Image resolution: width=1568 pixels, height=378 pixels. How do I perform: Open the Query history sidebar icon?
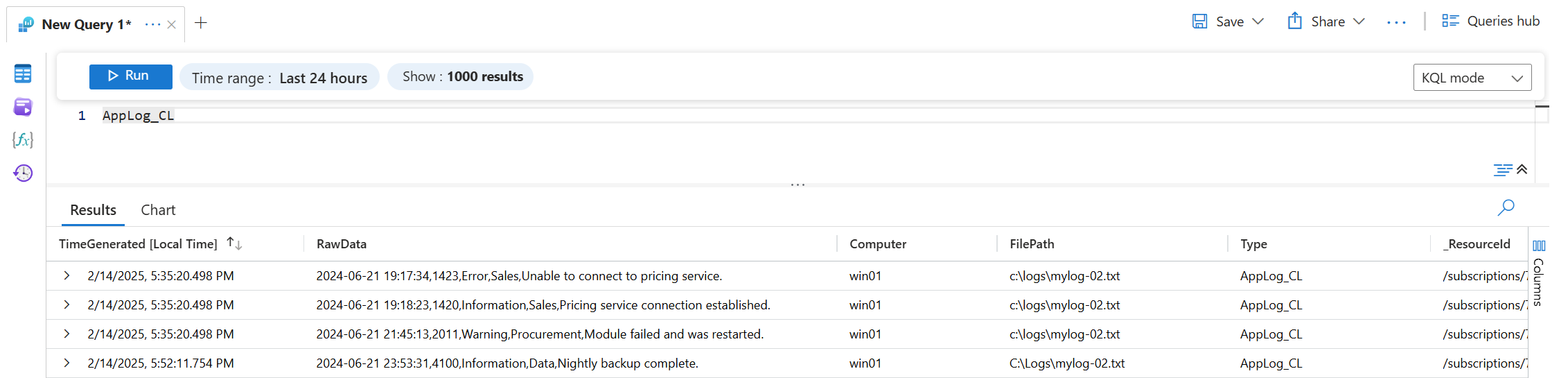[23, 173]
